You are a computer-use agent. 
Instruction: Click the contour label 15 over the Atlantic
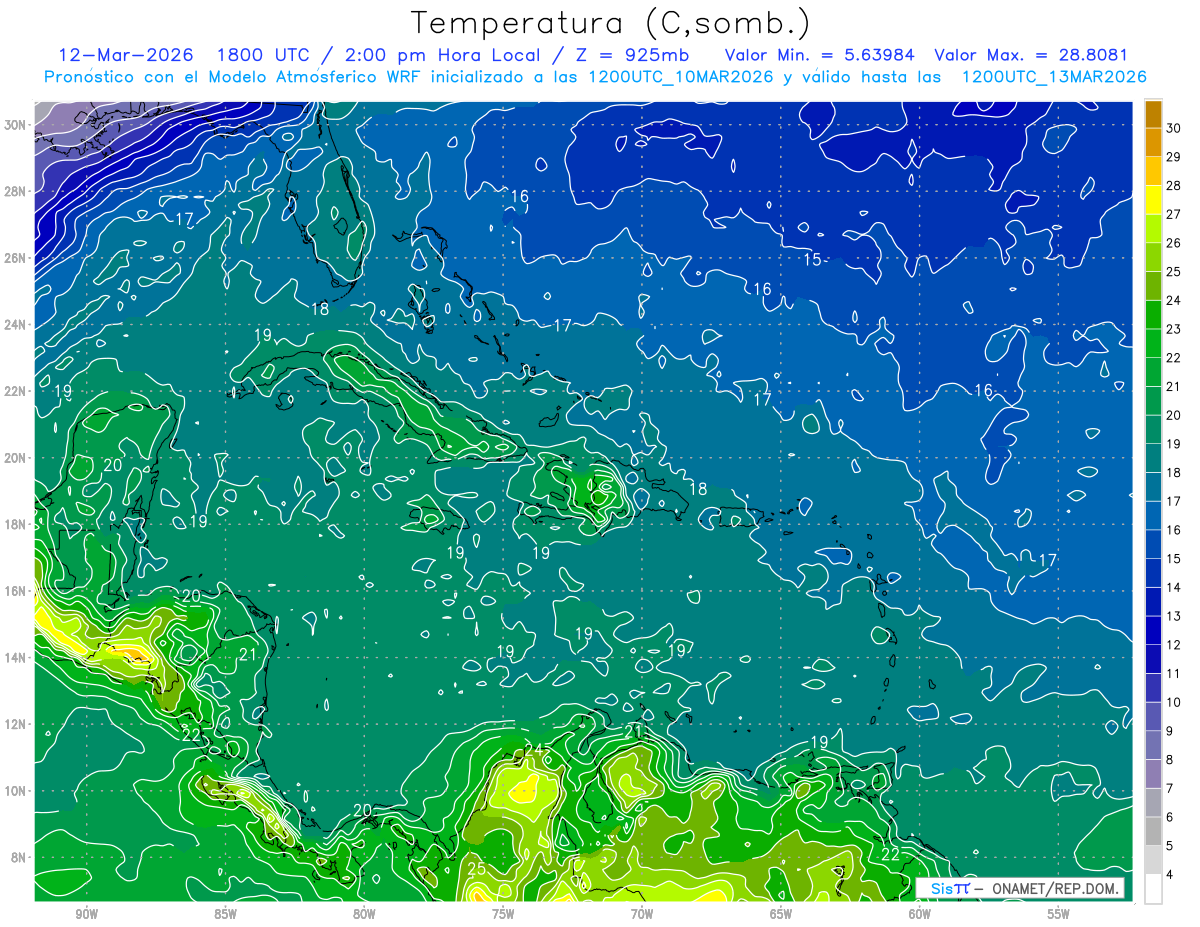coord(812,260)
